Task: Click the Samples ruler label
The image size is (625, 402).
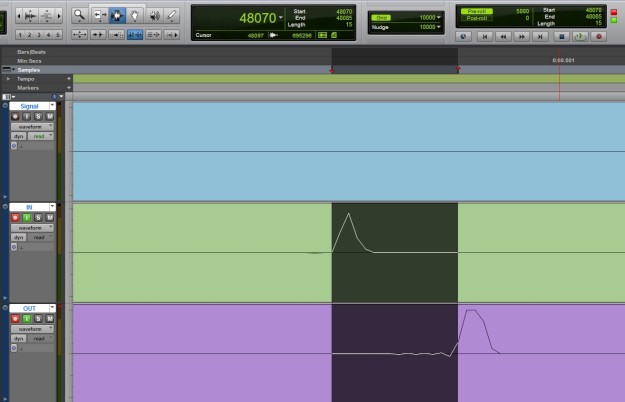Action: tap(28, 70)
